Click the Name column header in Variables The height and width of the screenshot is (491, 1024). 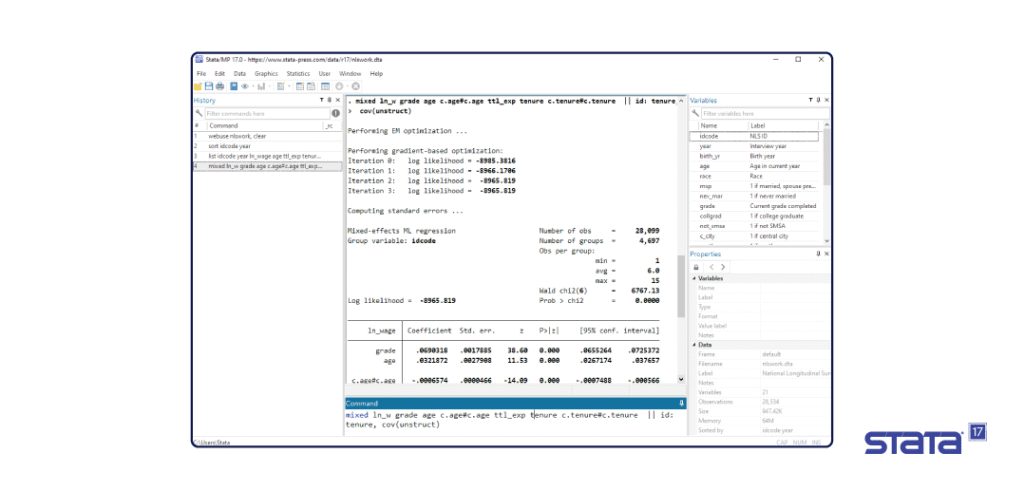[722, 125]
